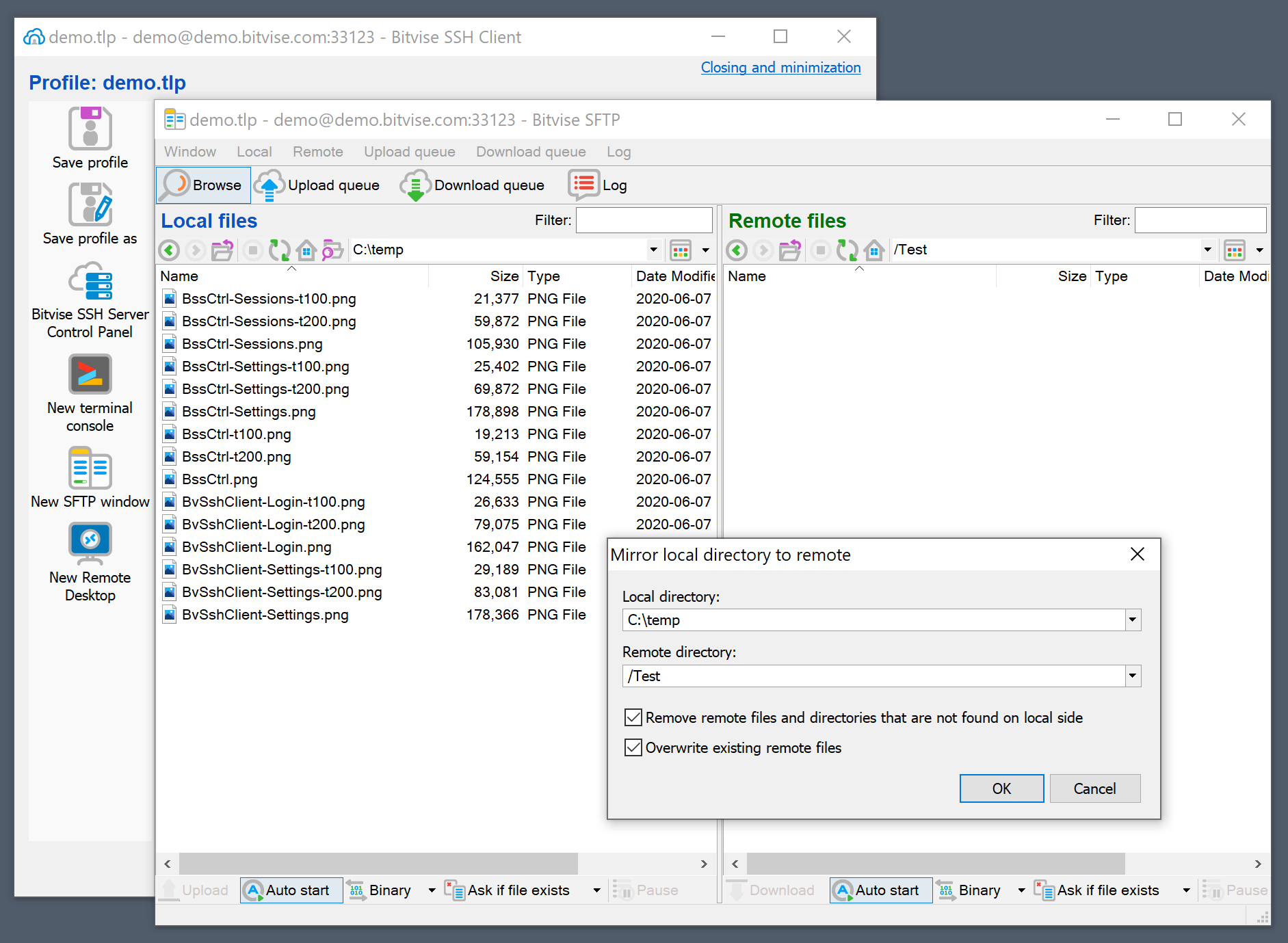Open the Download queue toolbar tab

(473, 185)
